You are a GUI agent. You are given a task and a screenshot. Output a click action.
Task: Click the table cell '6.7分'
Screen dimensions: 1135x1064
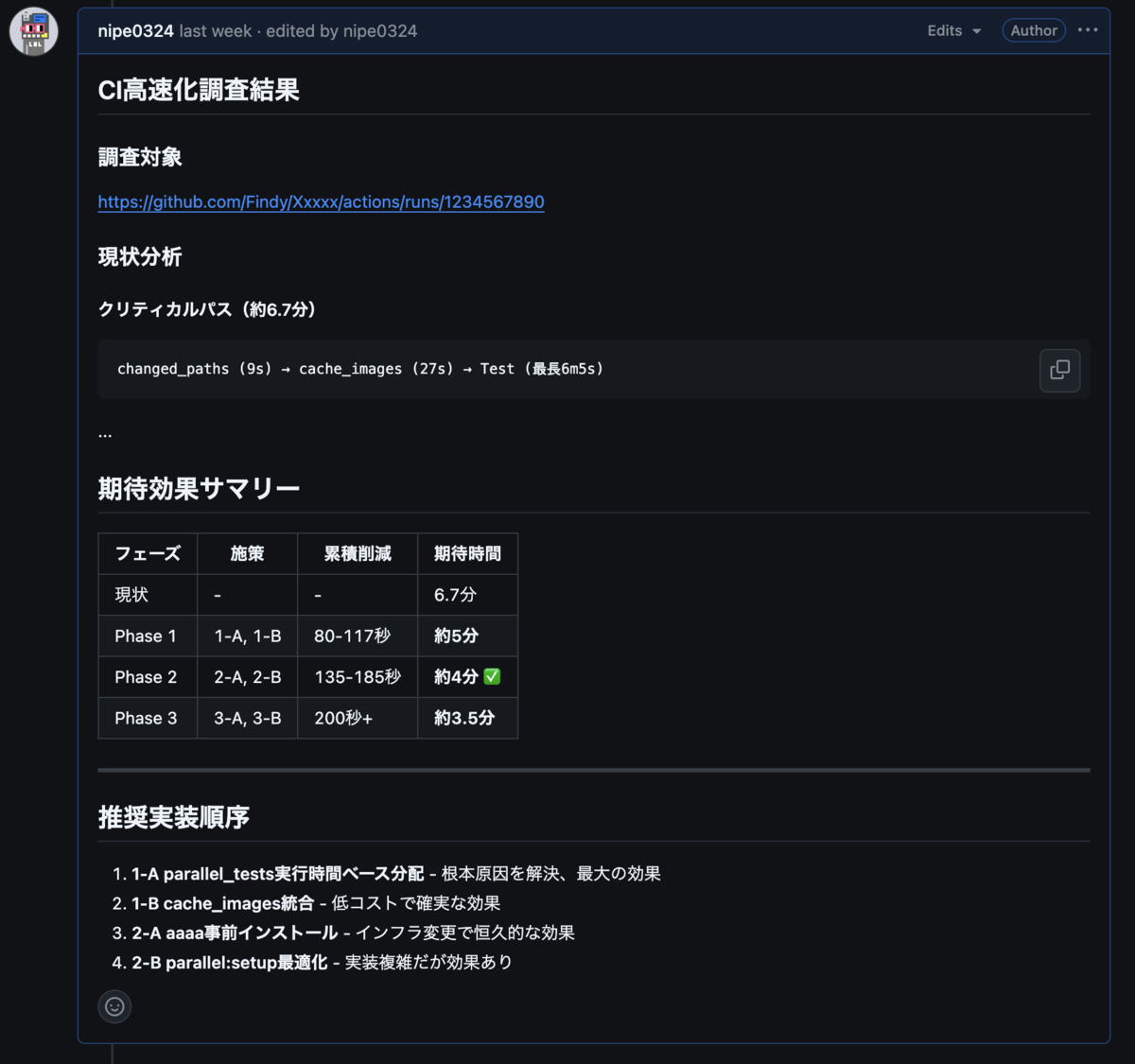[467, 595]
